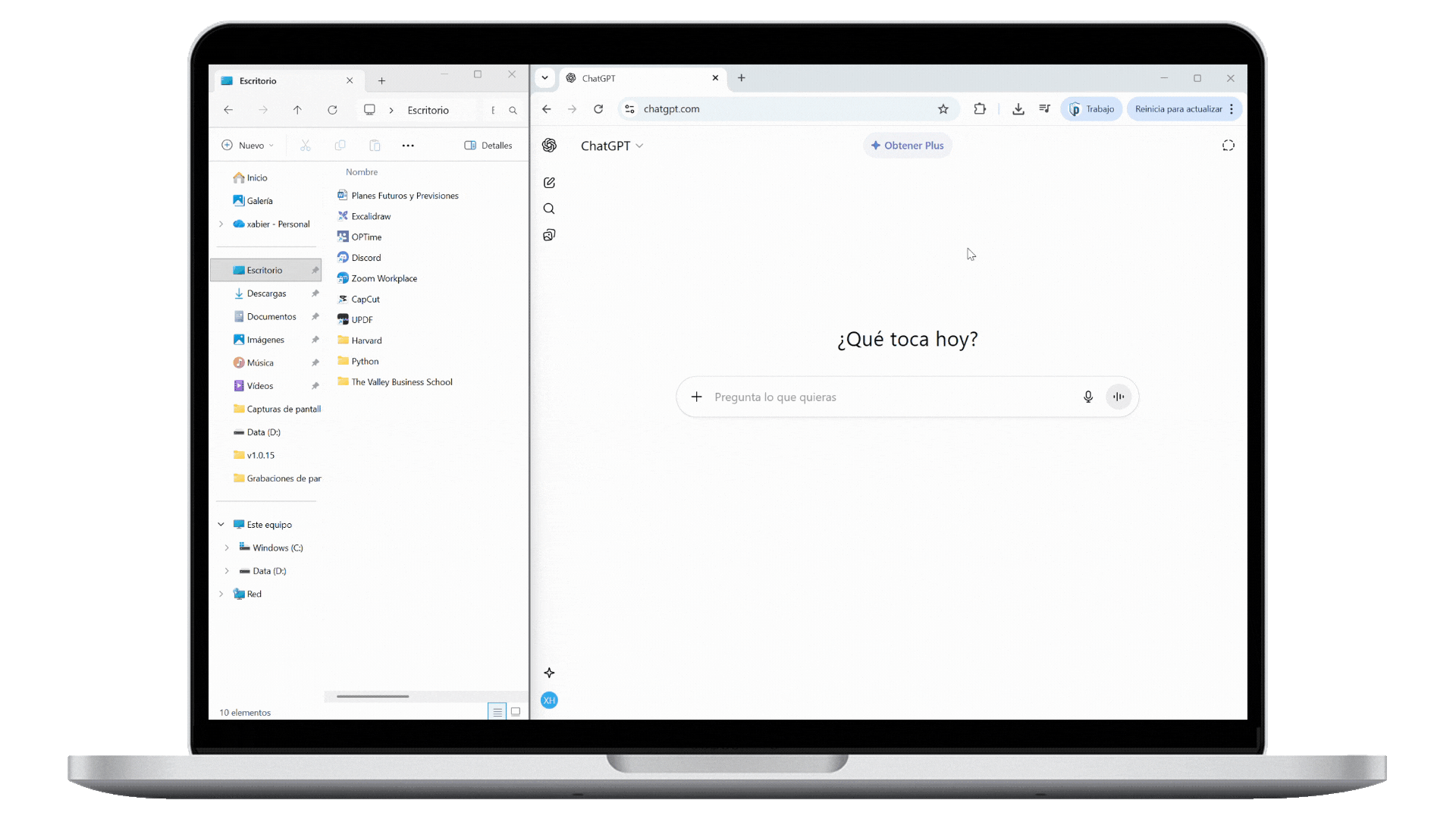Bookmark the page with the star icon
This screenshot has height=819, width=1456.
pos(943,109)
